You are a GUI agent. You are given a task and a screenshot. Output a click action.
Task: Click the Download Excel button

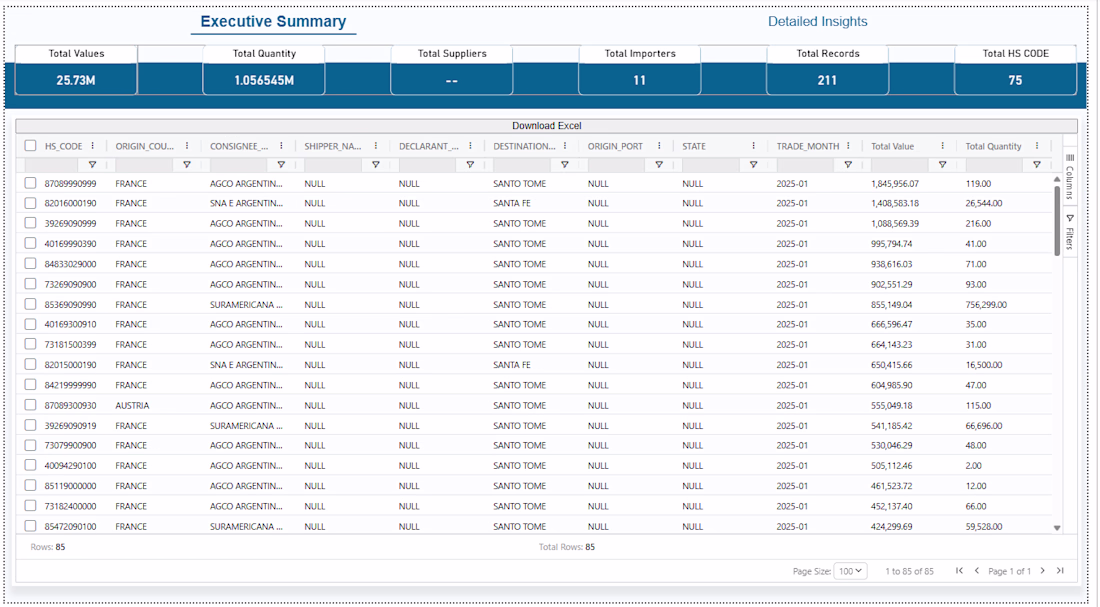pyautogui.click(x=546, y=126)
